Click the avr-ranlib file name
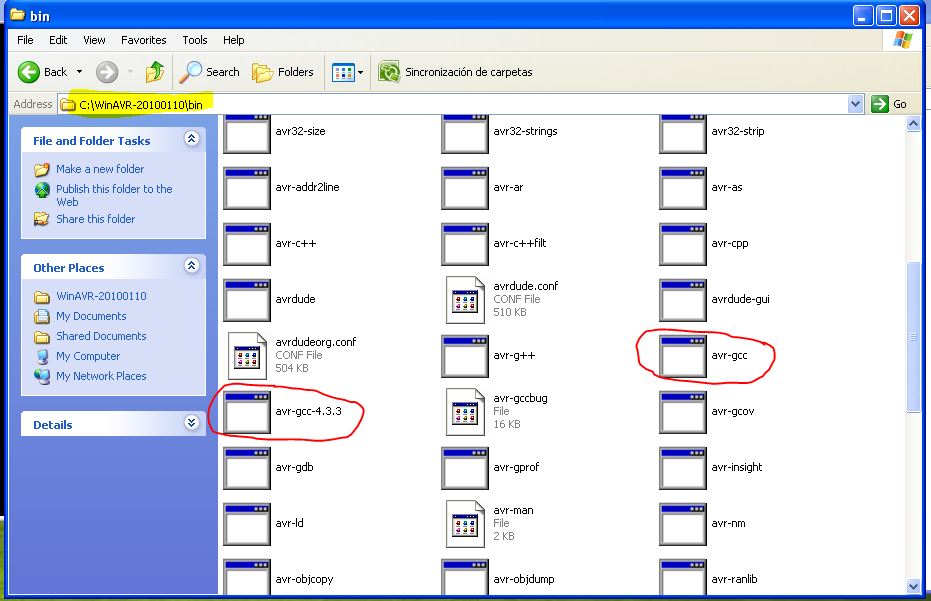 coord(734,579)
